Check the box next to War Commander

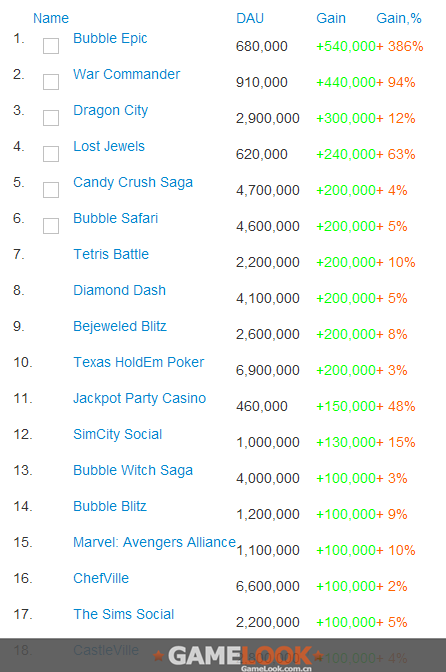51,82
